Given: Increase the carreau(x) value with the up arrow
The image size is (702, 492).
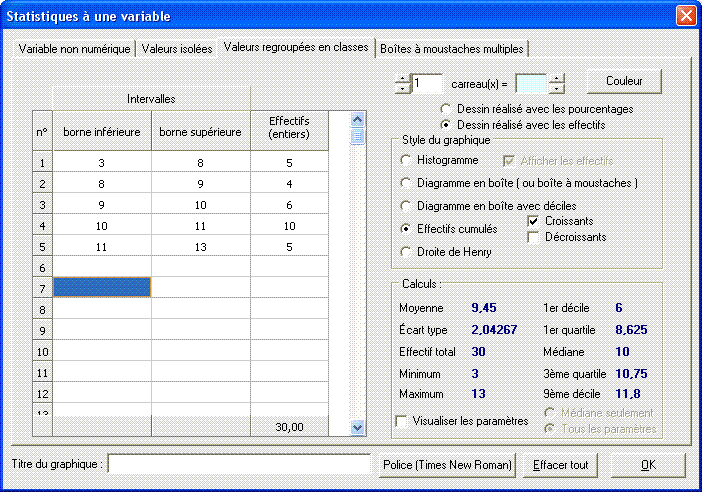Looking at the screenshot, I should pos(557,78).
